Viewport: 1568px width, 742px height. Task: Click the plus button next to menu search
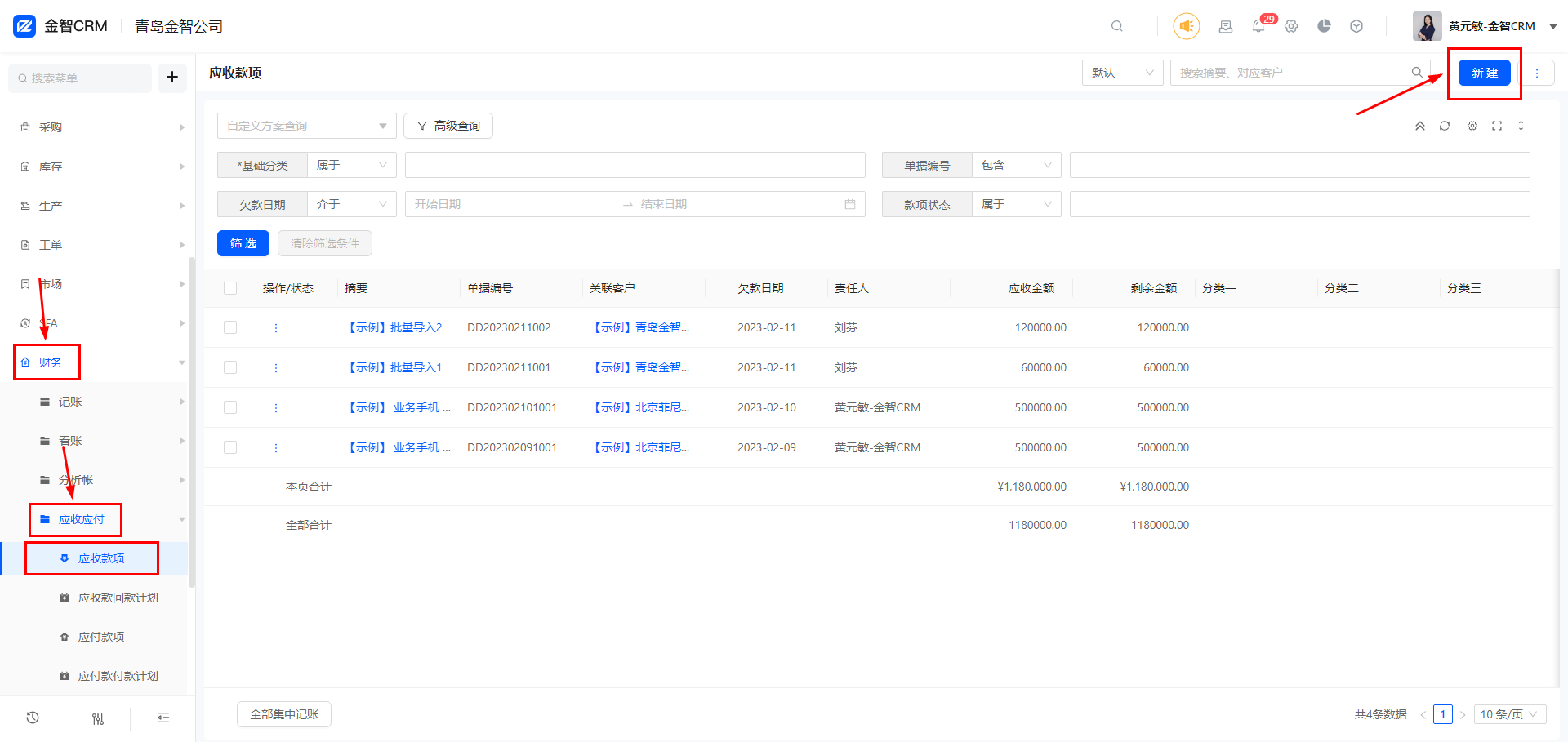tap(172, 77)
